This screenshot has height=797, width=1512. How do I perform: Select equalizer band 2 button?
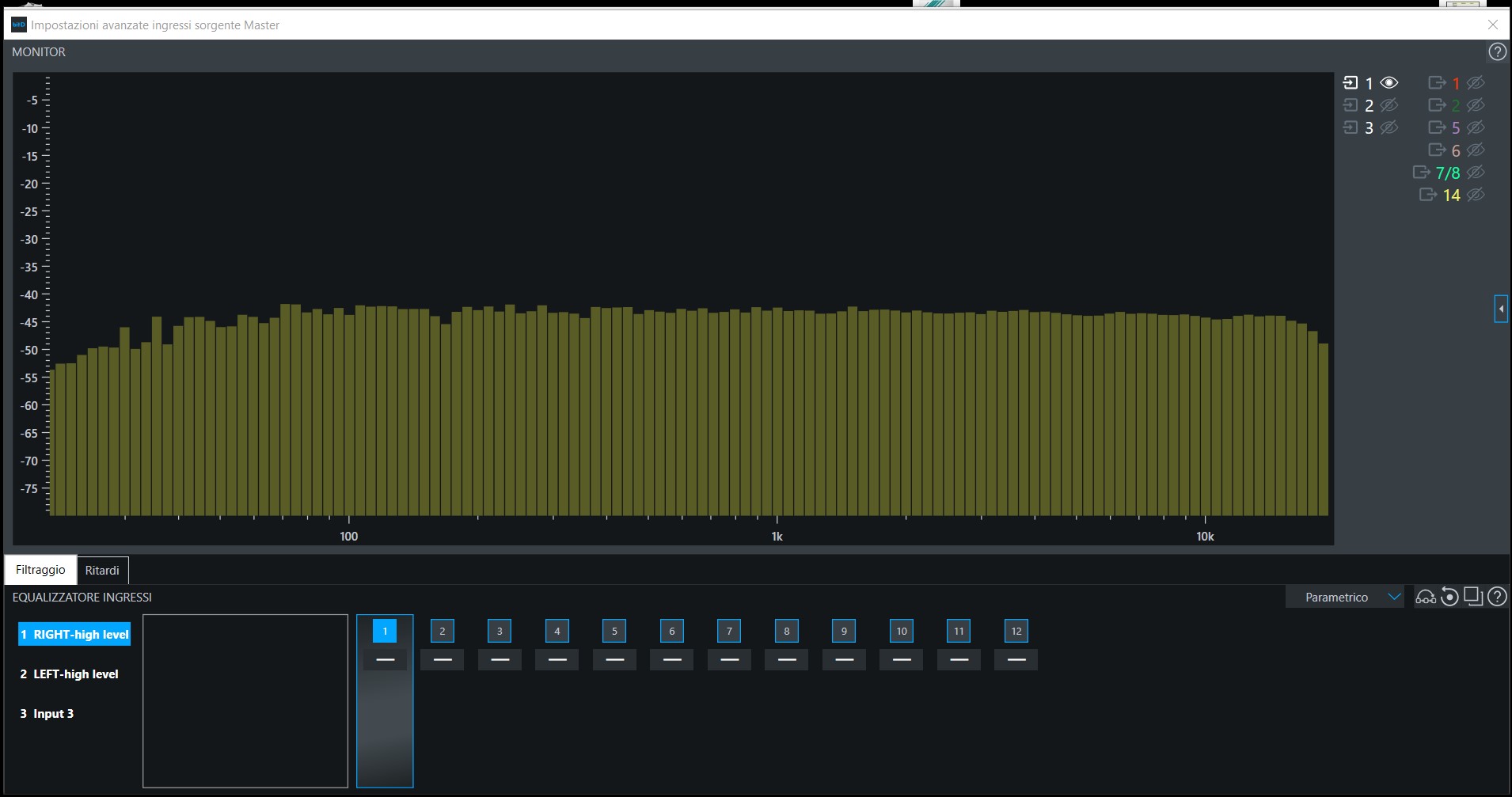coord(443,631)
